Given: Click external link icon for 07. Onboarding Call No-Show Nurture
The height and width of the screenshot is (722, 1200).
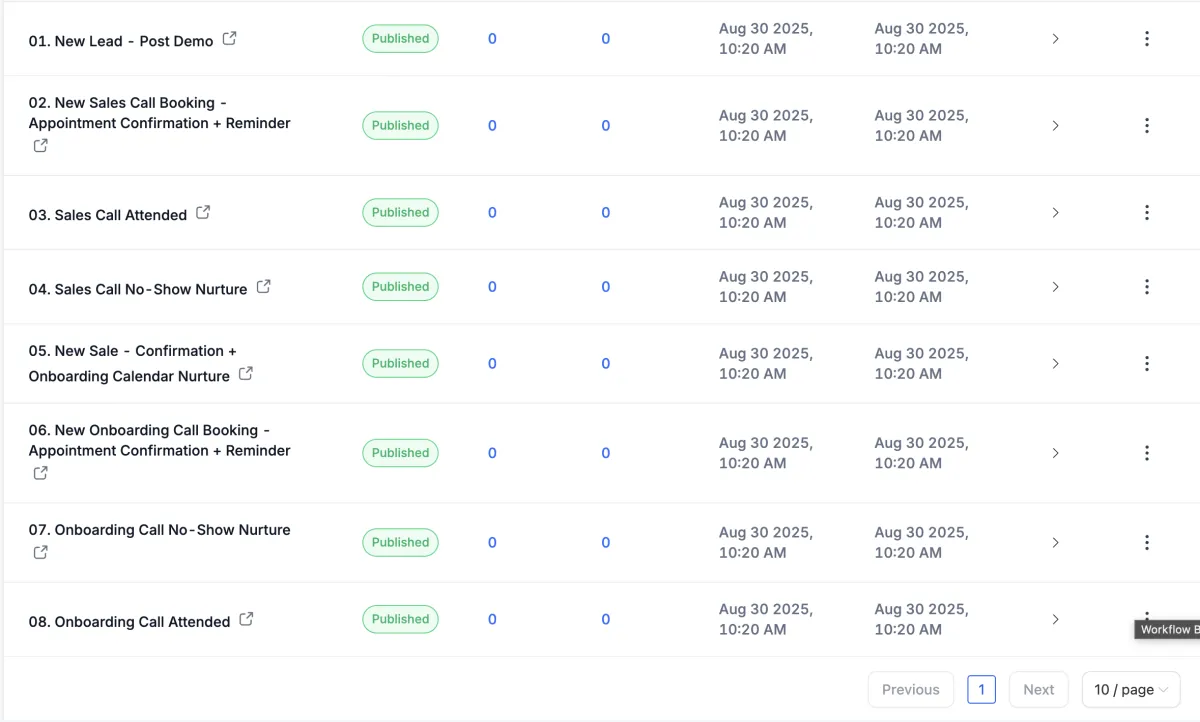Looking at the screenshot, I should [x=40, y=552].
